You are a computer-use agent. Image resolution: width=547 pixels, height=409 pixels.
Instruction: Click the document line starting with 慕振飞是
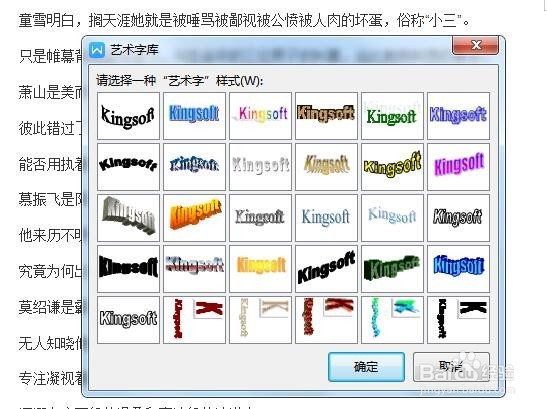(50, 199)
